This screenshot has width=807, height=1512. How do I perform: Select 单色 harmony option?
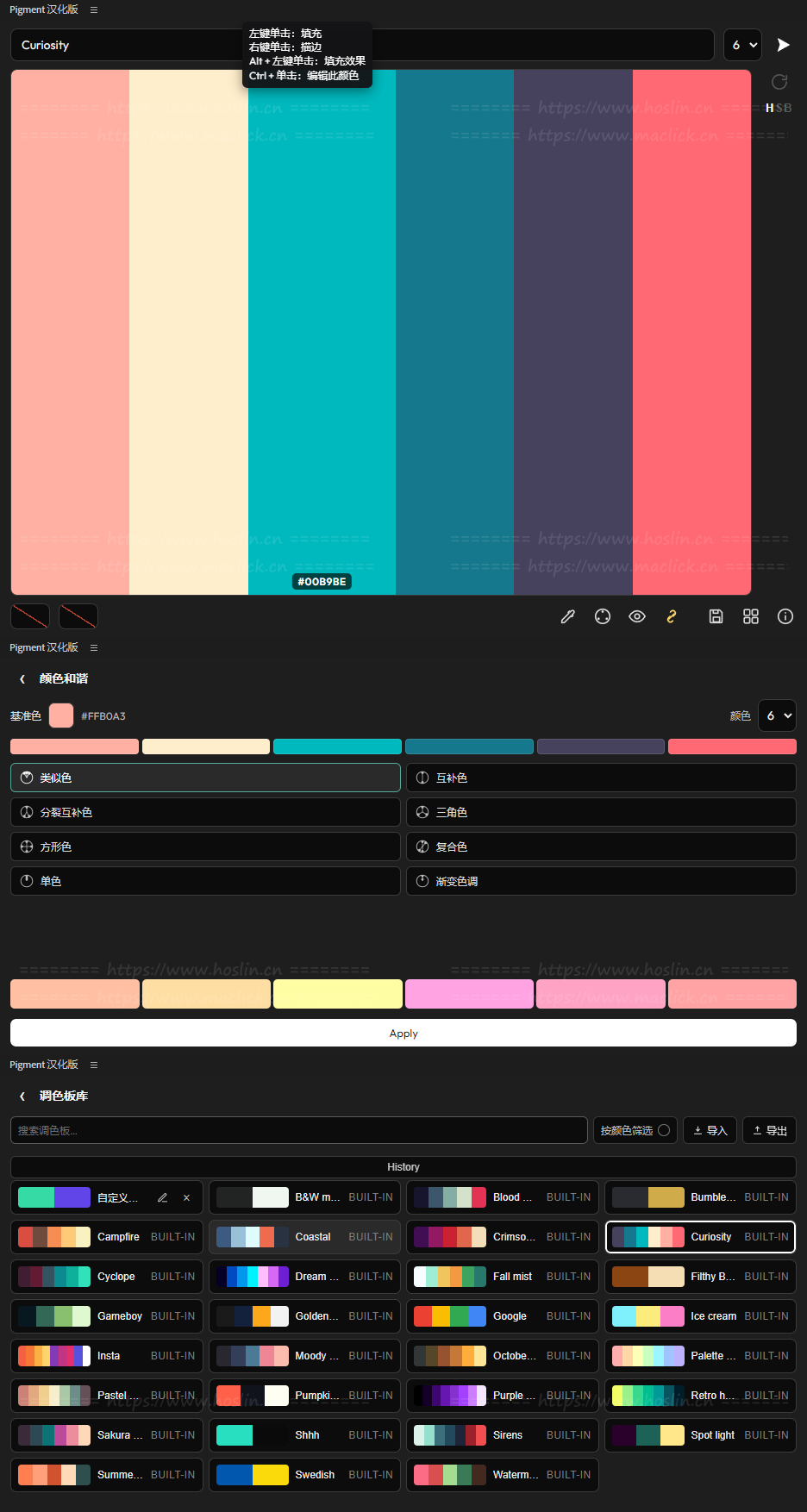205,881
